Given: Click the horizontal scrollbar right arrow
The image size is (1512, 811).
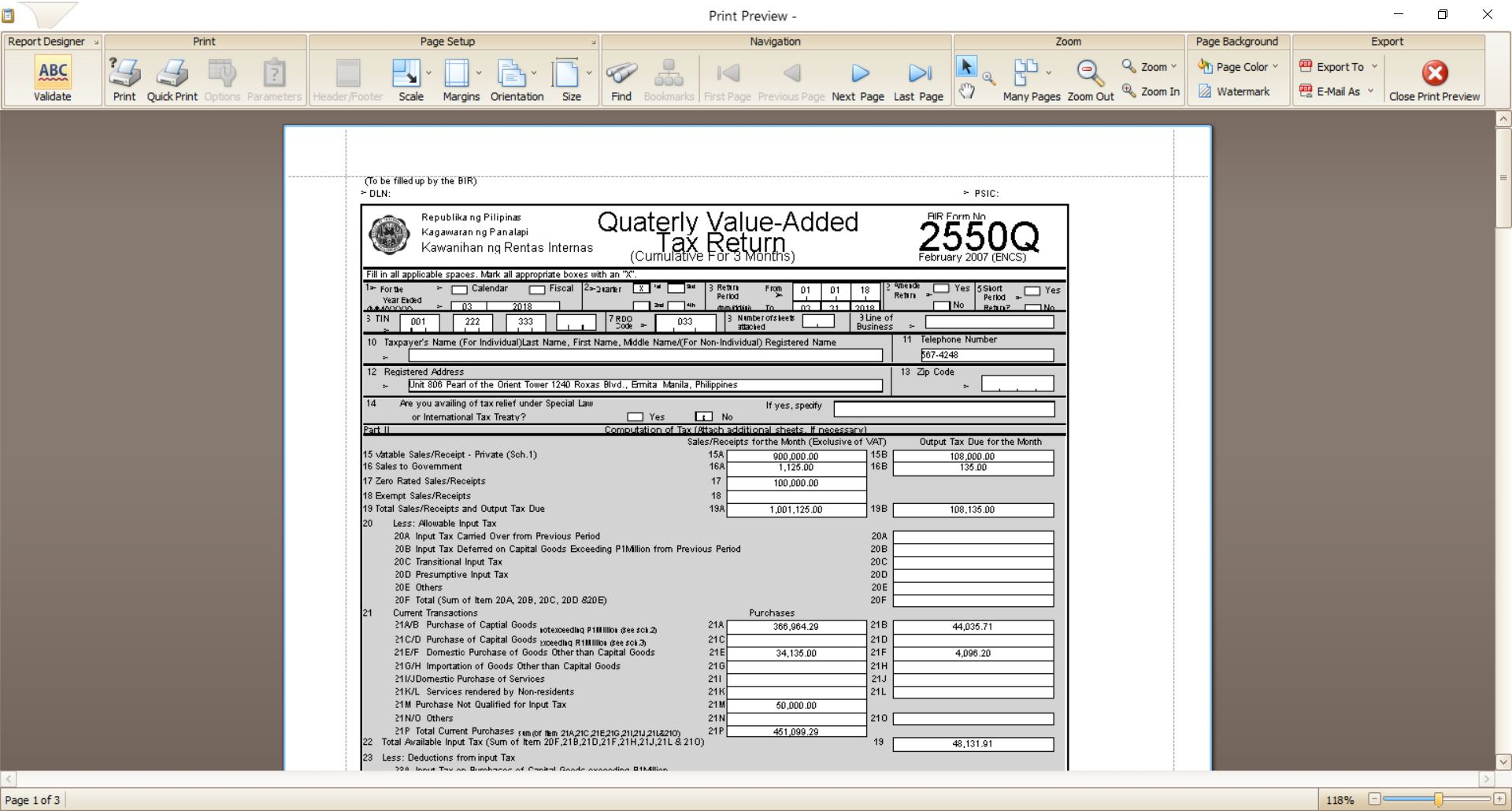Looking at the screenshot, I should (1487, 779).
